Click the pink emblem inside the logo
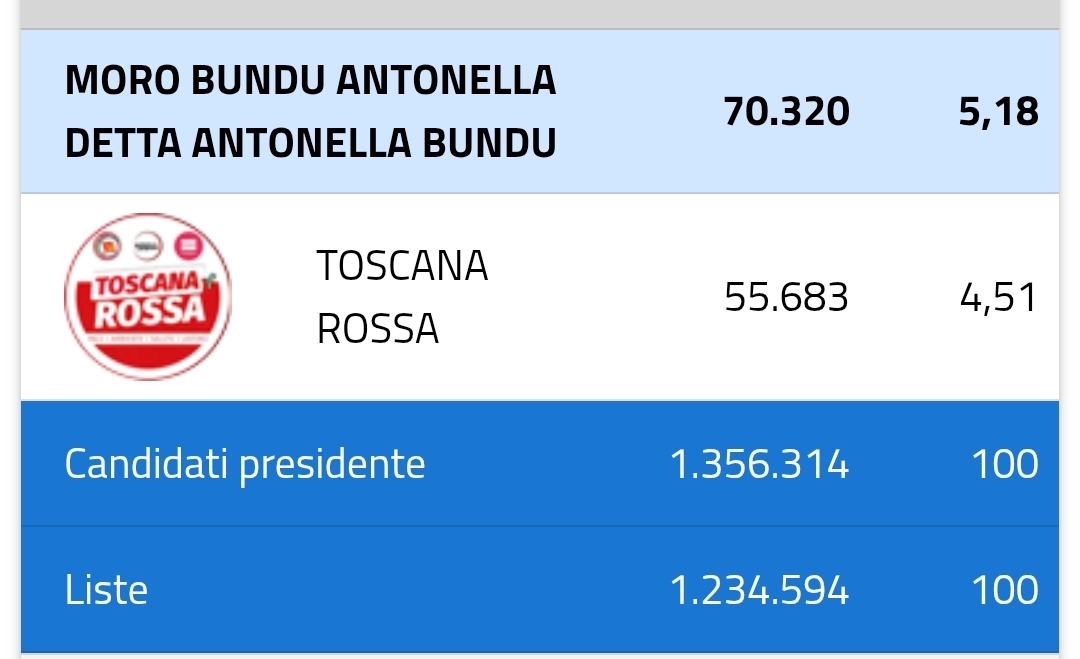The image size is (1080, 659). (x=189, y=243)
